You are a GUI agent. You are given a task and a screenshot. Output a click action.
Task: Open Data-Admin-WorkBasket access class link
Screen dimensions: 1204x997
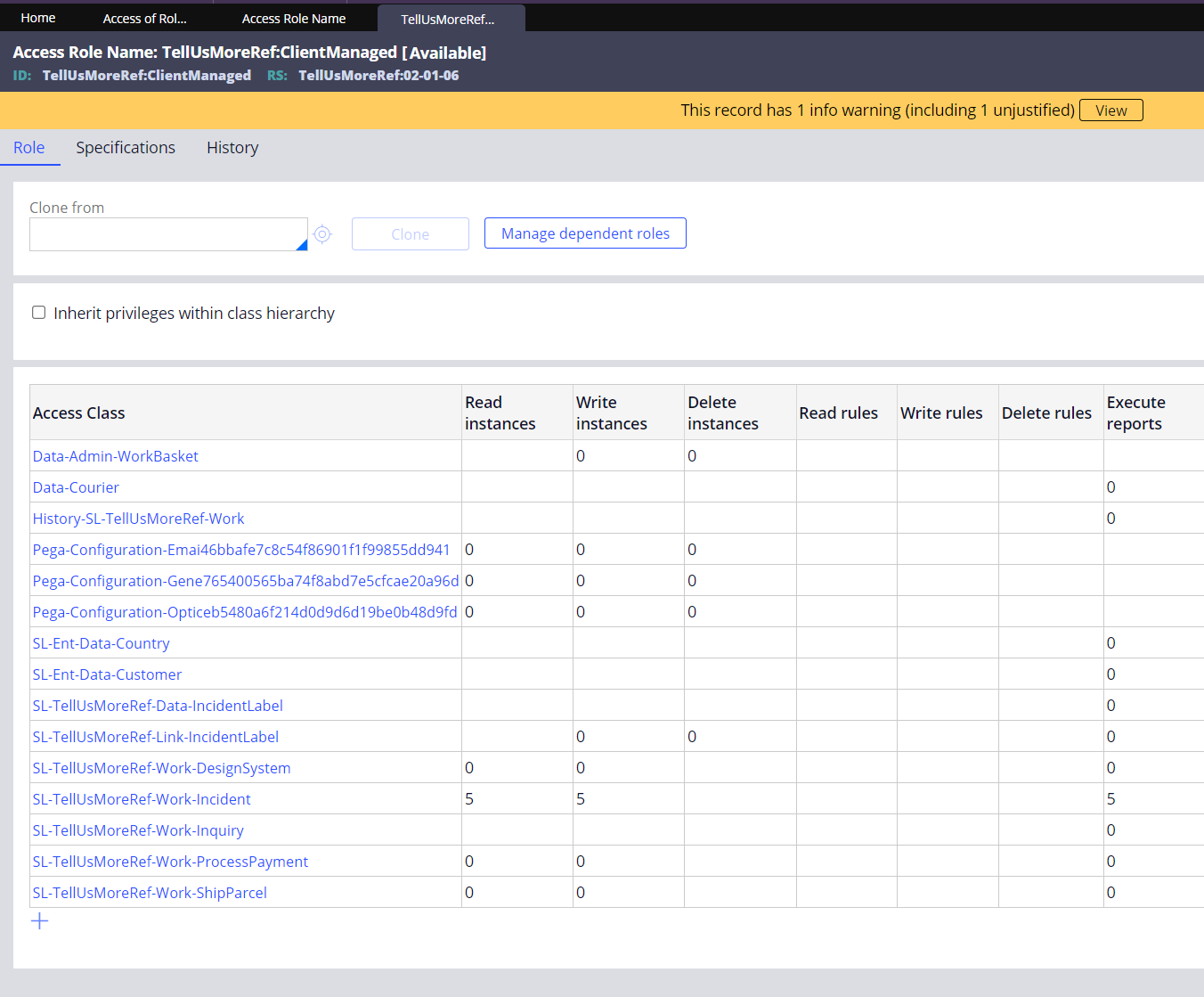click(116, 456)
